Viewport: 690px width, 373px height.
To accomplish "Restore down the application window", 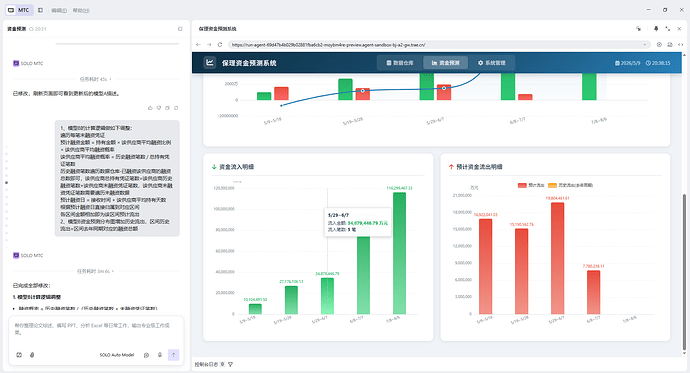I will (x=665, y=10).
